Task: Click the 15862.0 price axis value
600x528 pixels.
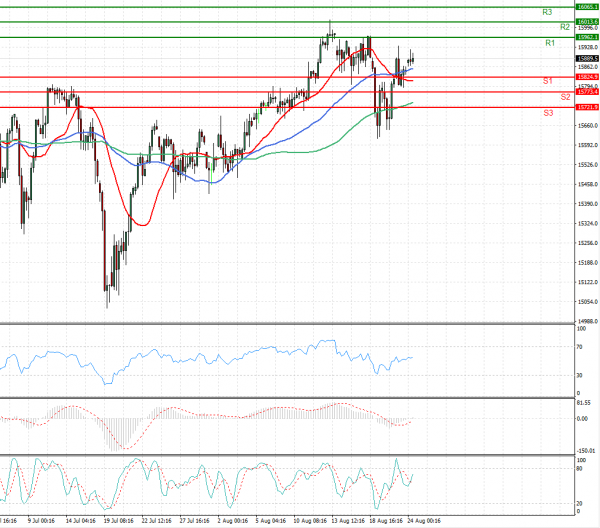Action: (x=588, y=67)
